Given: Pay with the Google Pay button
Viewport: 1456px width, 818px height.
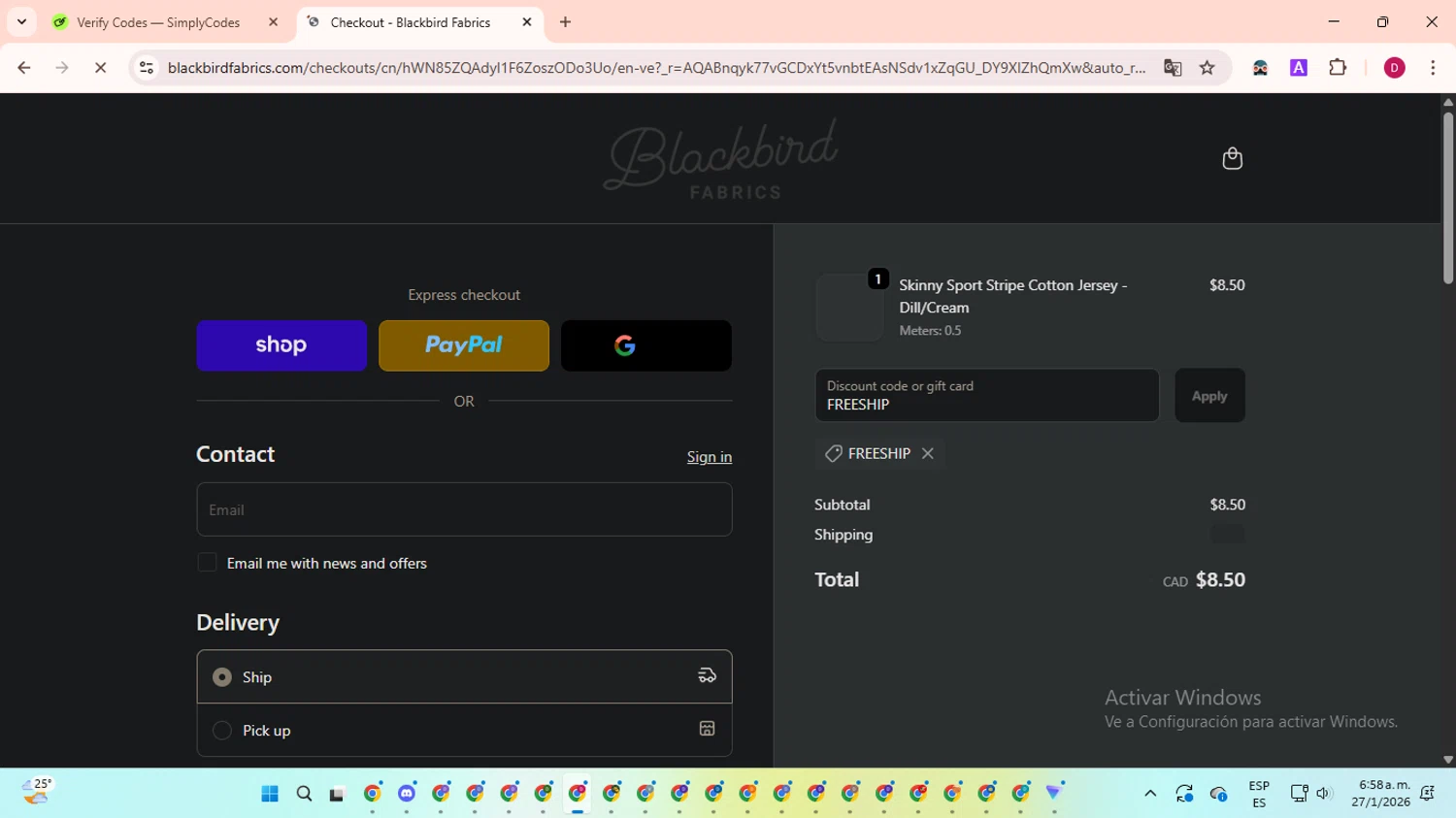Looking at the screenshot, I should (646, 345).
